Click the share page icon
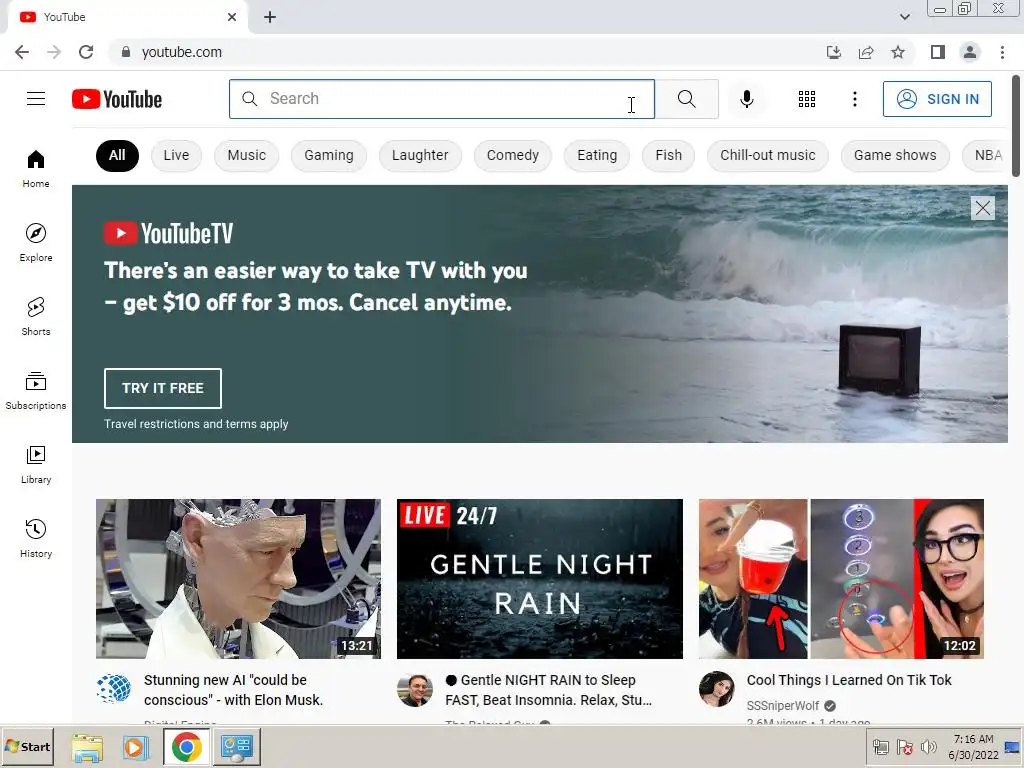Viewport: 1024px width, 768px height. (866, 52)
